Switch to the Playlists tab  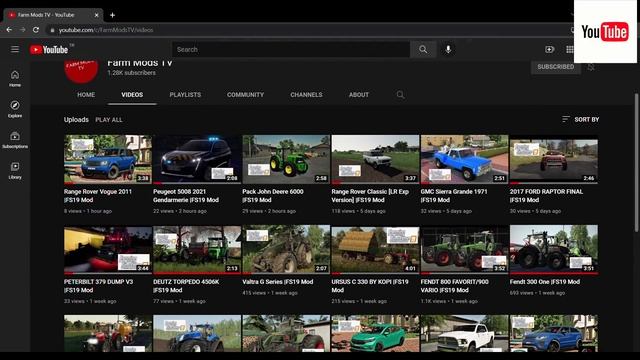pyautogui.click(x=185, y=95)
